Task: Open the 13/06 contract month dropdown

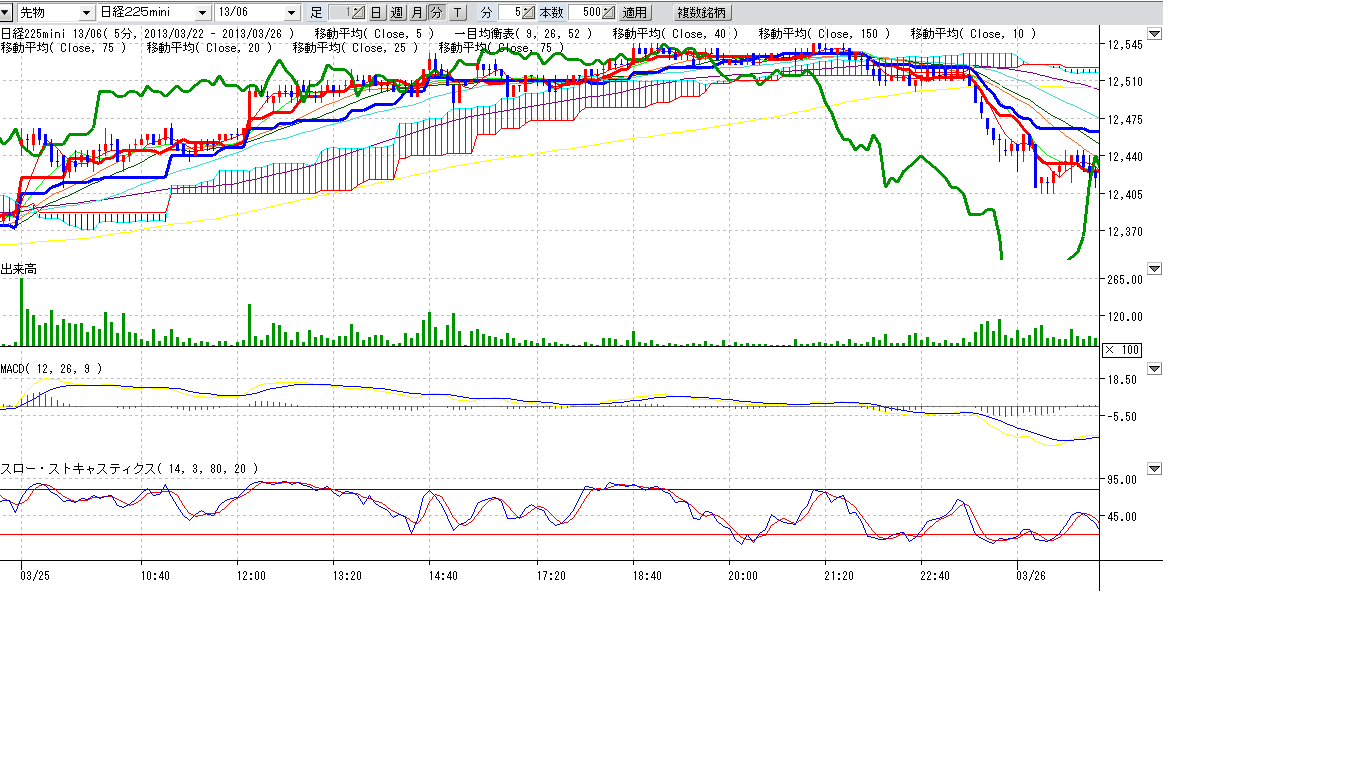Action: 292,13
